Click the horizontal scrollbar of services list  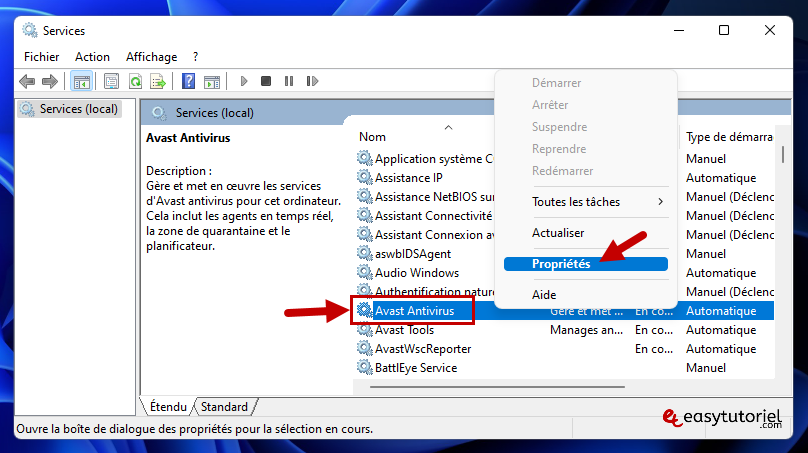coord(497,387)
